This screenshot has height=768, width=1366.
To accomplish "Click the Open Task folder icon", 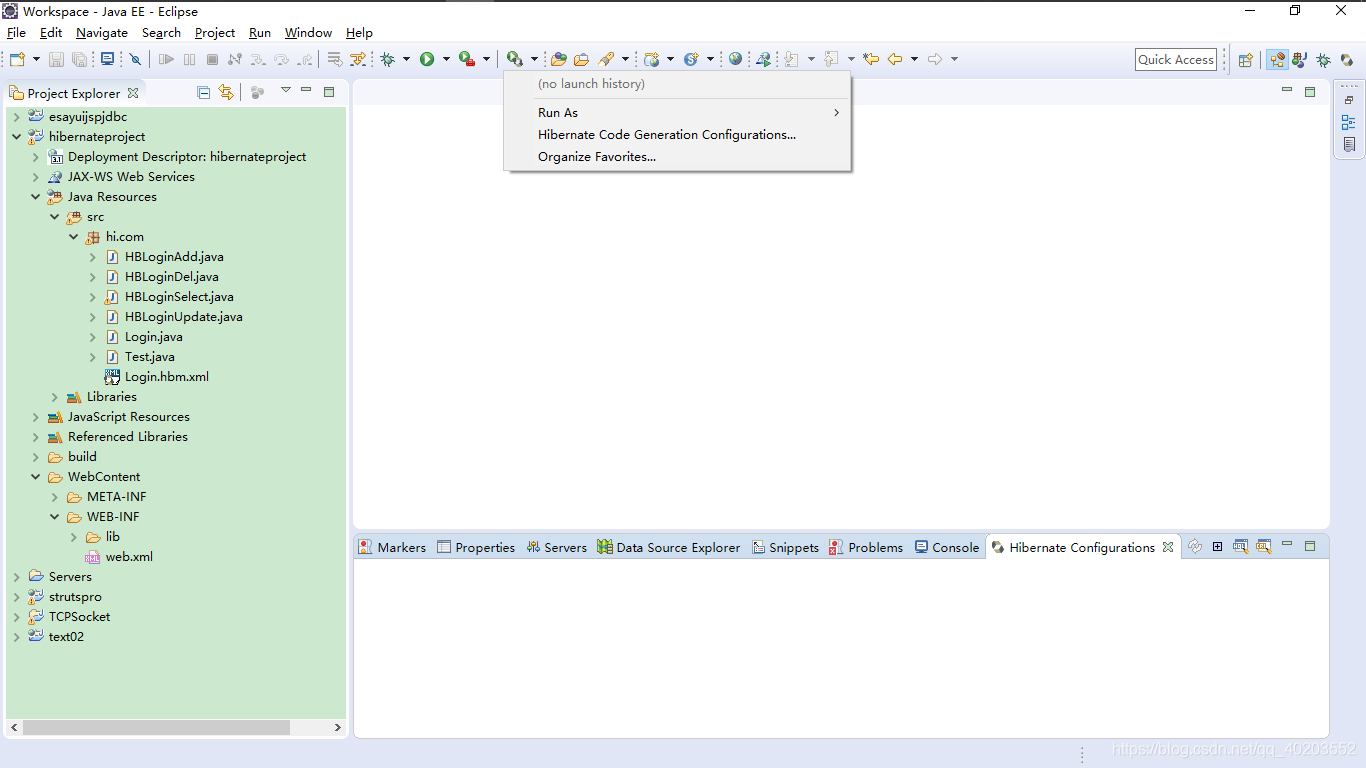I will click(x=581, y=60).
